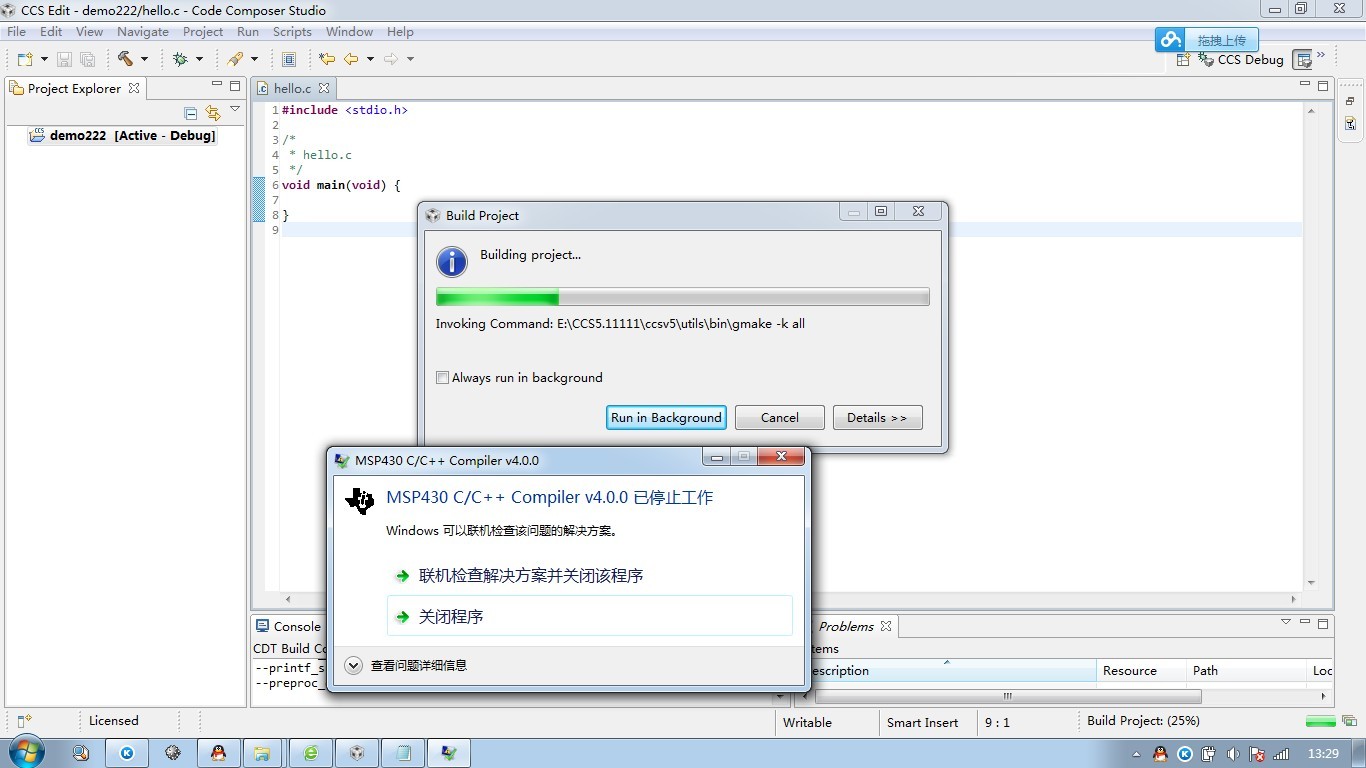Open the Scripts menu
The width and height of the screenshot is (1366, 768).
click(292, 32)
